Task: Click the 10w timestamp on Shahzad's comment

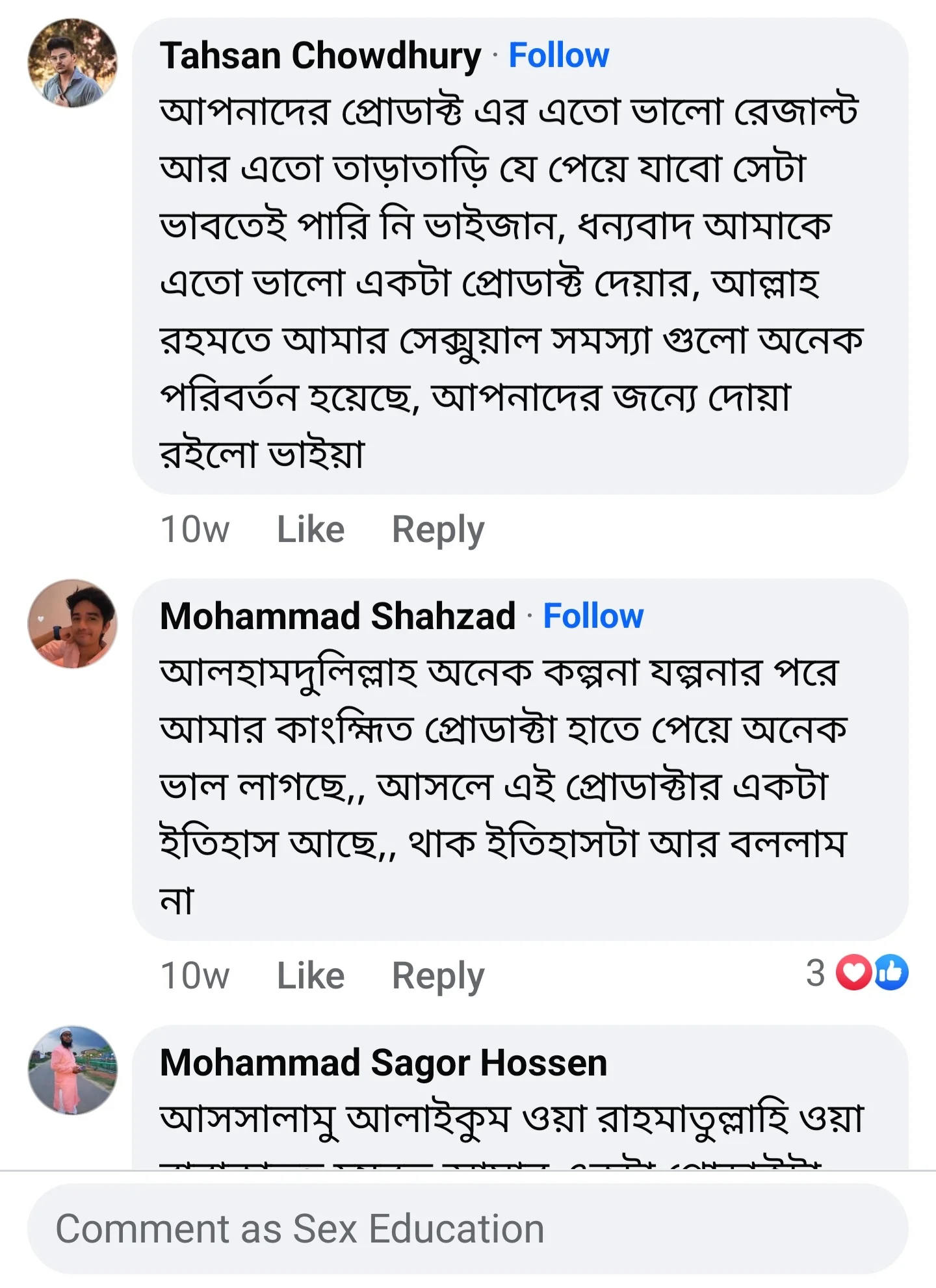Action: 194,975
